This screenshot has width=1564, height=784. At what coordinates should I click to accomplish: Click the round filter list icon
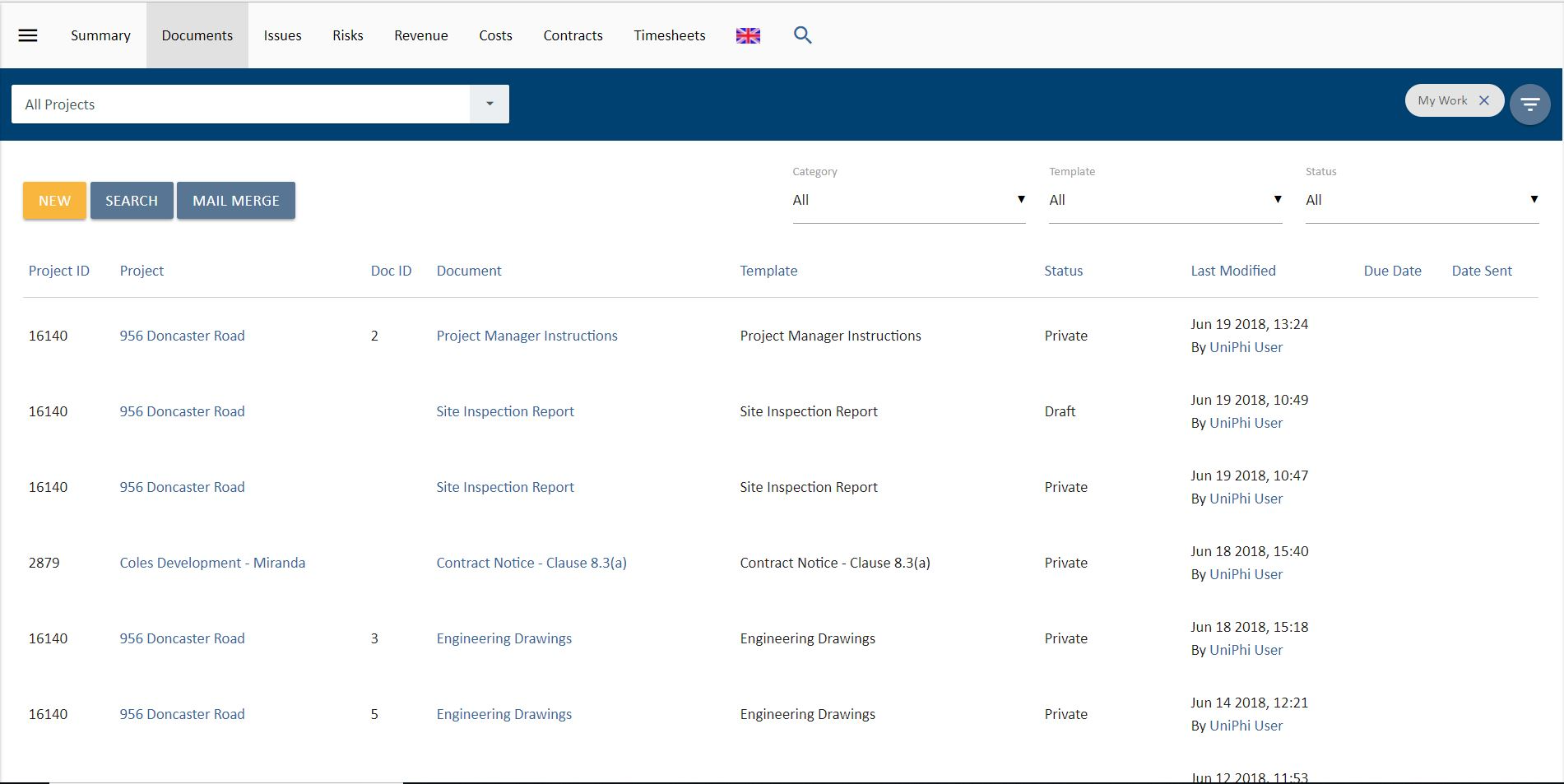(1529, 104)
